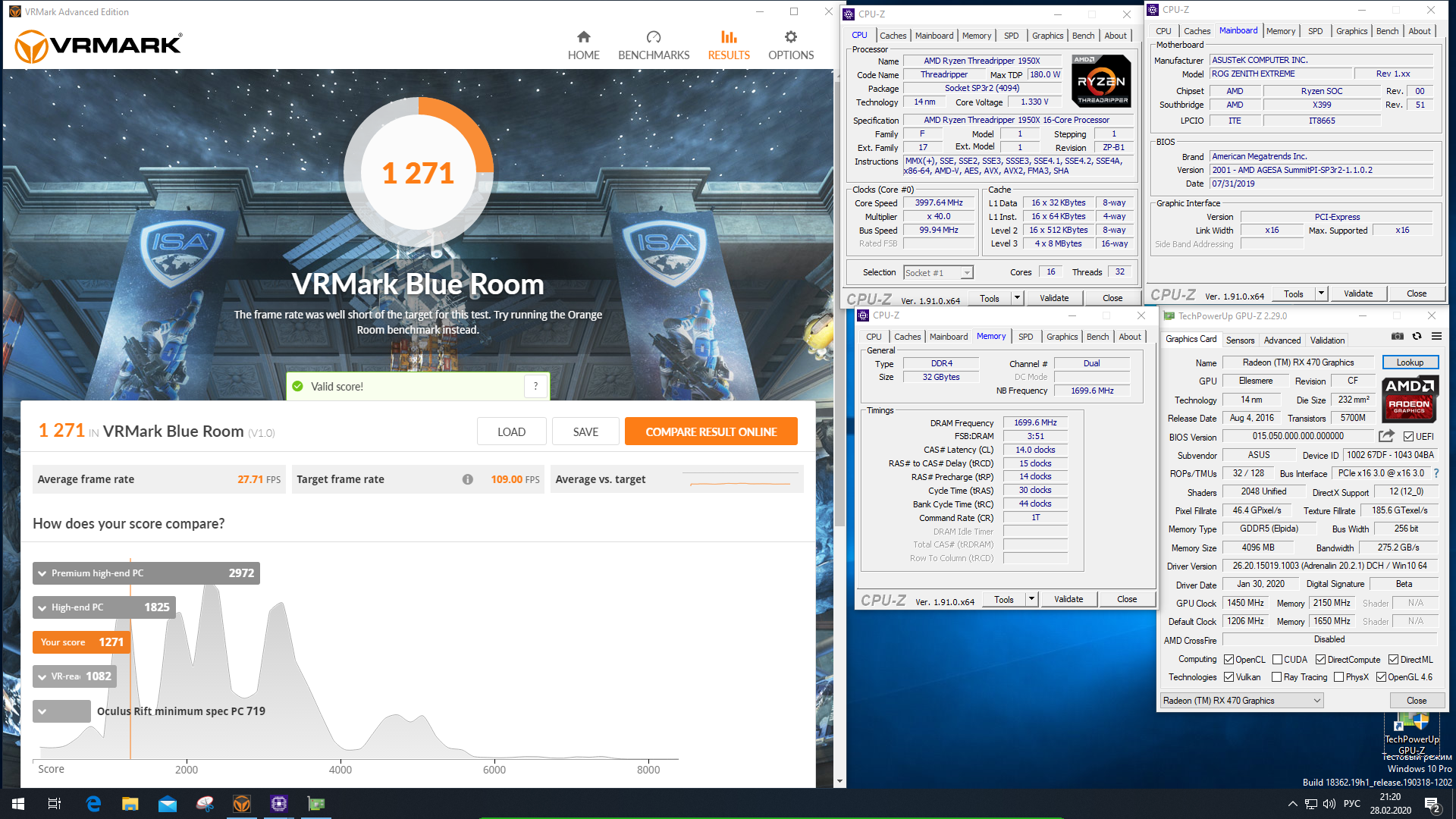Viewport: 1456px width, 819px height.
Task: Expand the High-end PC comparison
Action: click(x=42, y=607)
